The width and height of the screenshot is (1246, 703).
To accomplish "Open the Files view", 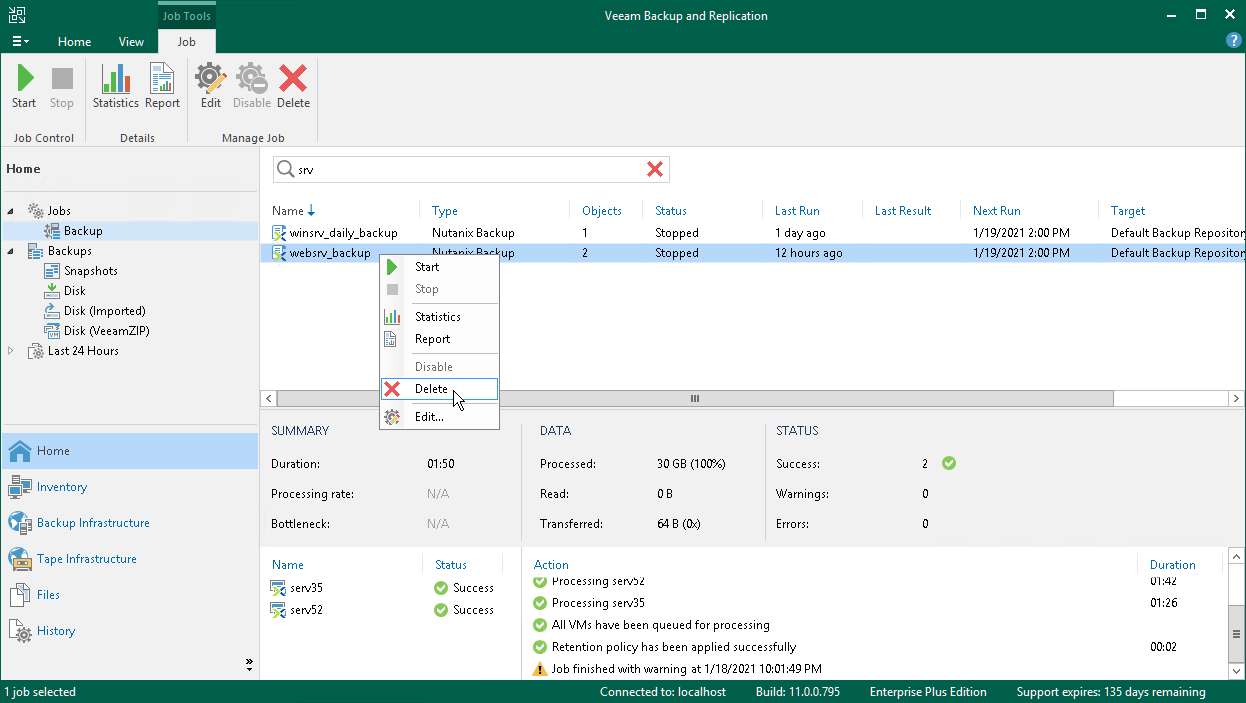I will click(x=130, y=595).
